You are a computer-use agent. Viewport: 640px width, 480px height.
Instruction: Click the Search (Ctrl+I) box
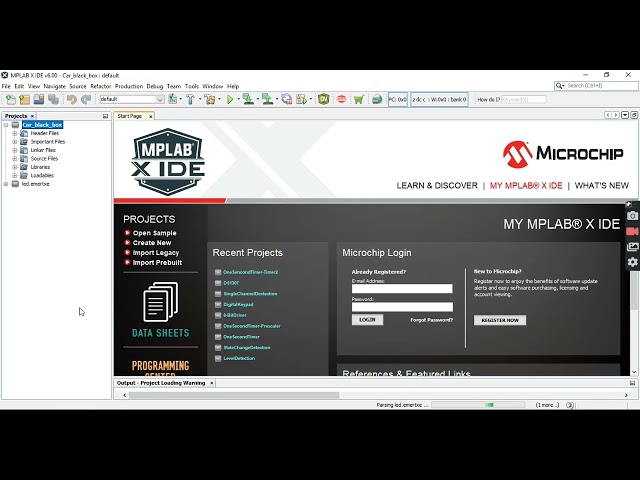pyautogui.click(x=596, y=86)
